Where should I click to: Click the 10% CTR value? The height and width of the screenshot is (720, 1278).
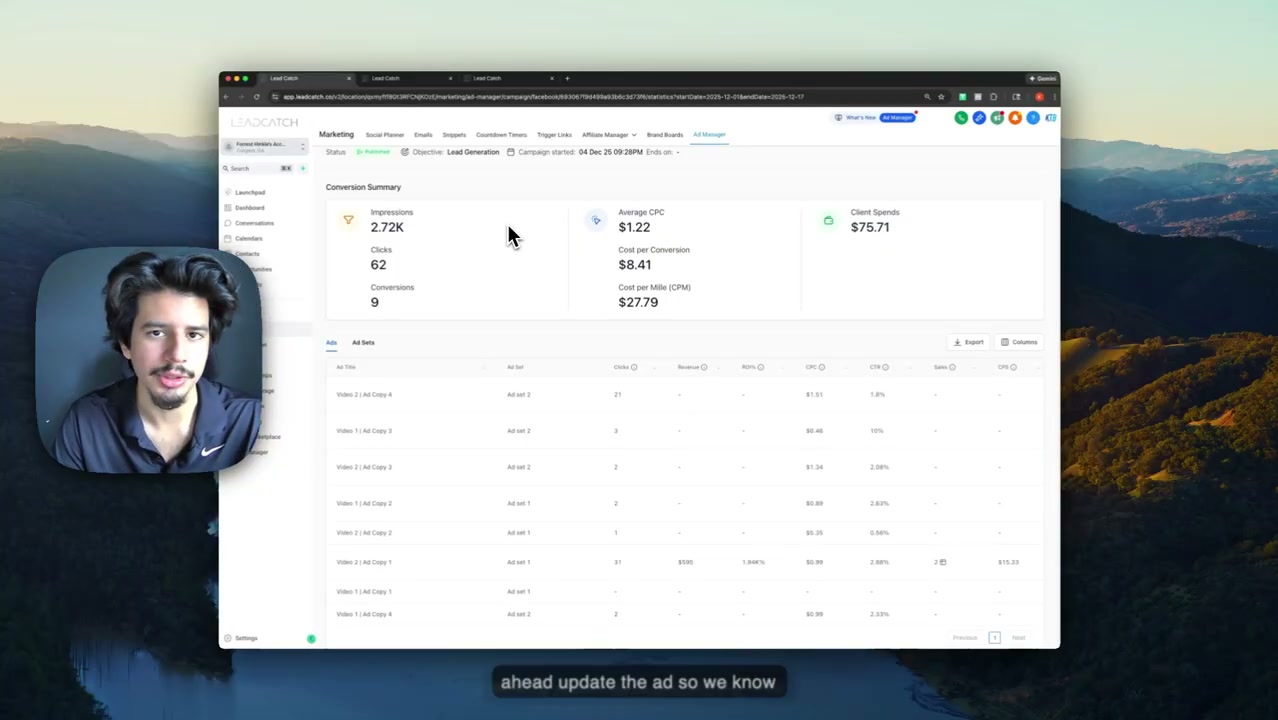tap(876, 431)
